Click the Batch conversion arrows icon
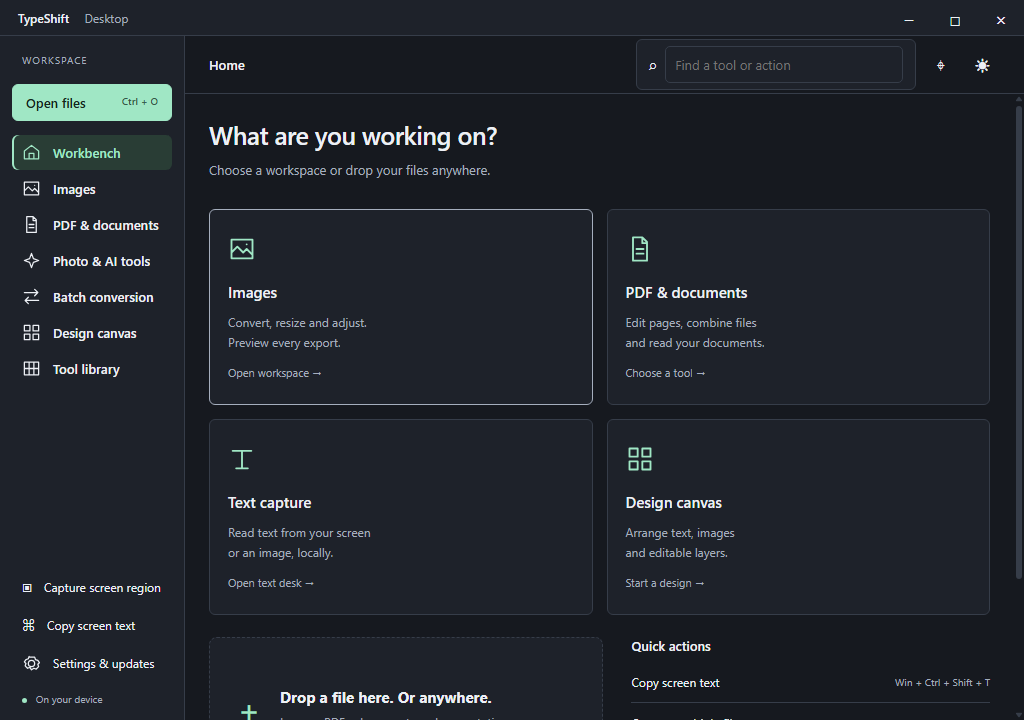 tap(31, 297)
